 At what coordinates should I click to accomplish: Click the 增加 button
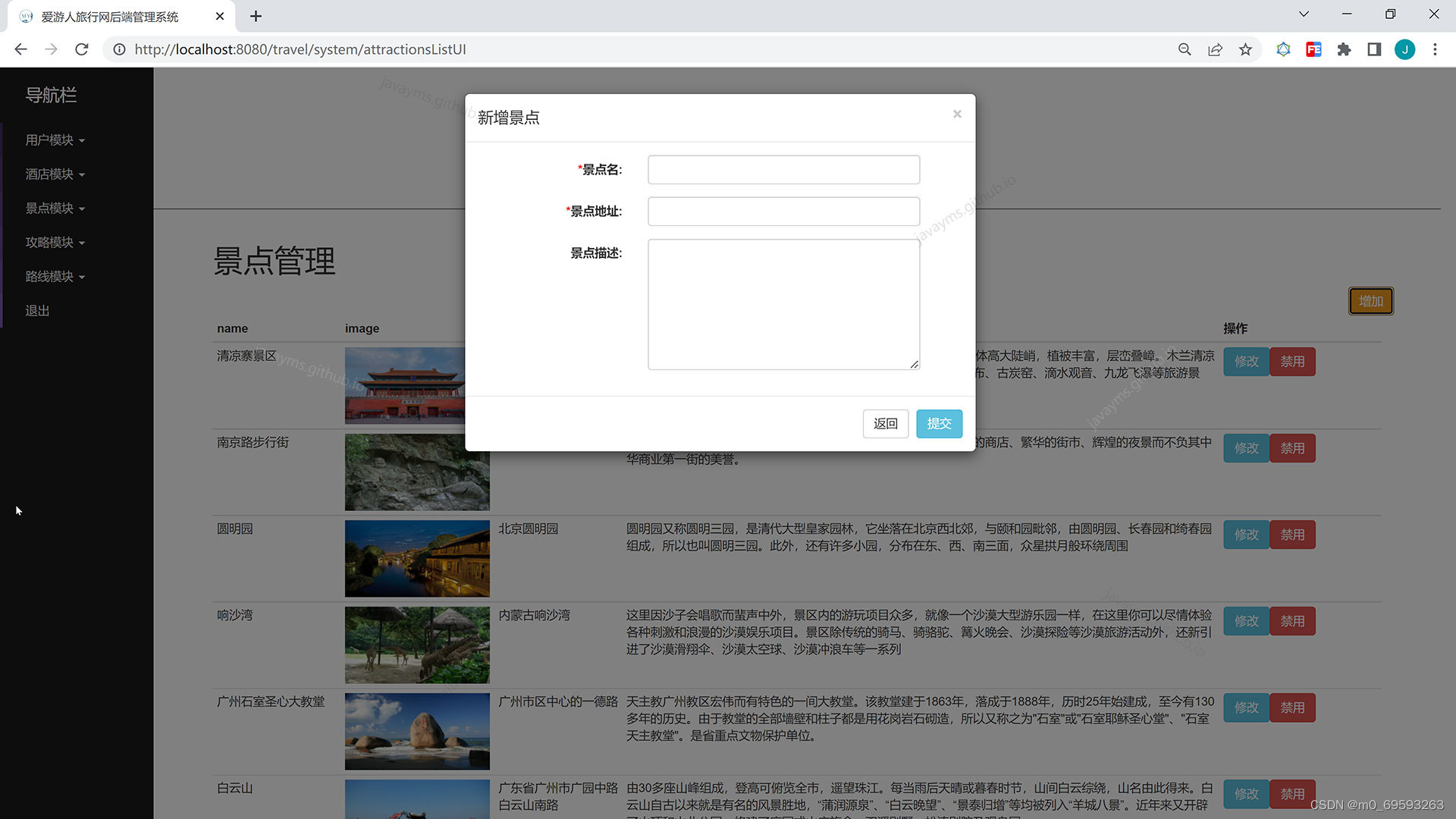point(1370,301)
